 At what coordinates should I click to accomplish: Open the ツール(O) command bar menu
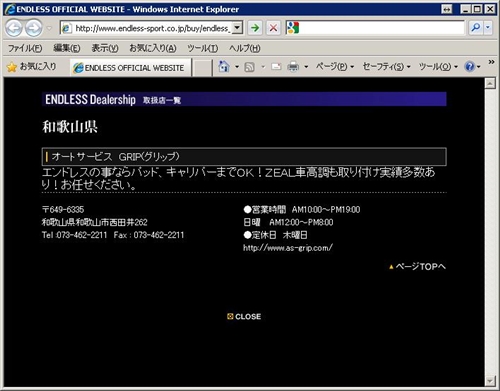coord(438,67)
